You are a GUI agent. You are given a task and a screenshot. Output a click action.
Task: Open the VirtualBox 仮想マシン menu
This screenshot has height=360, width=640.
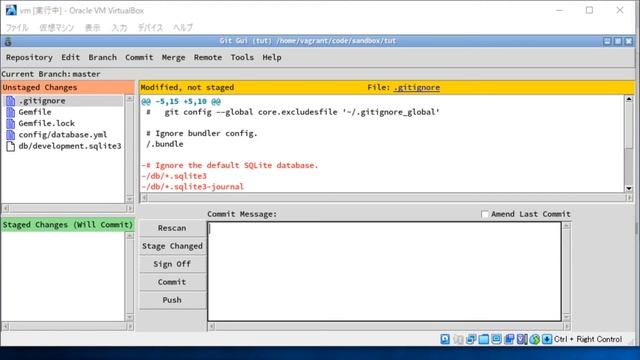pos(56,28)
